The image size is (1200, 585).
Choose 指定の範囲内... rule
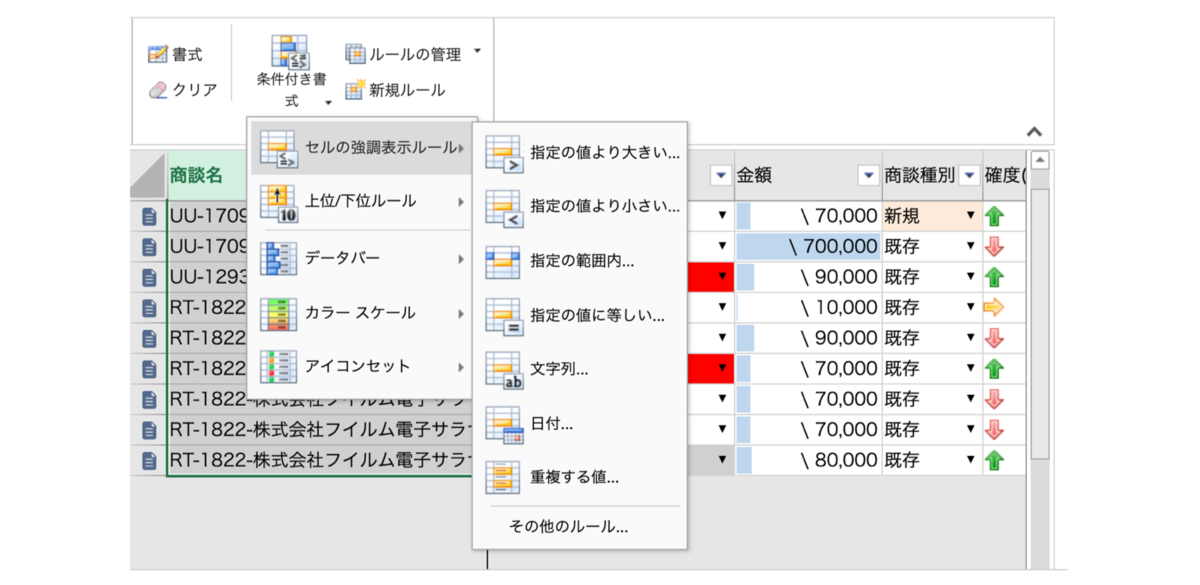(581, 262)
